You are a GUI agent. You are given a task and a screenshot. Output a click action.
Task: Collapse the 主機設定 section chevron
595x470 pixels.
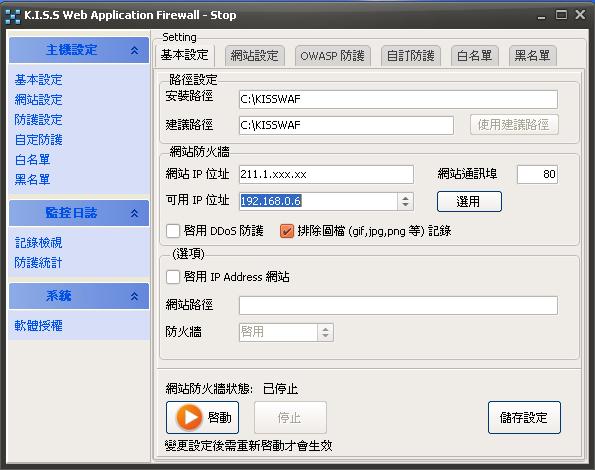pos(134,50)
